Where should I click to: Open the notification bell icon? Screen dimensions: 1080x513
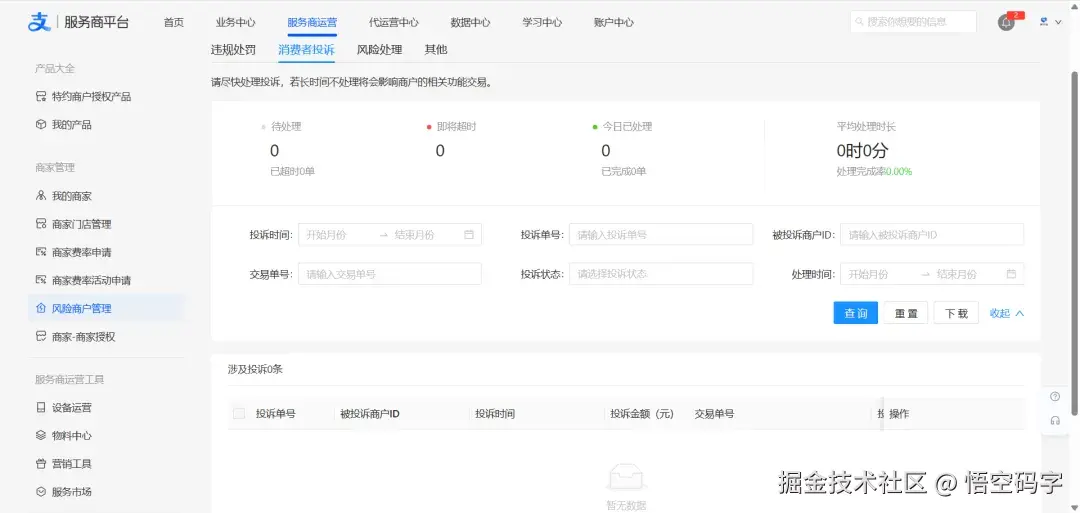click(x=1006, y=22)
